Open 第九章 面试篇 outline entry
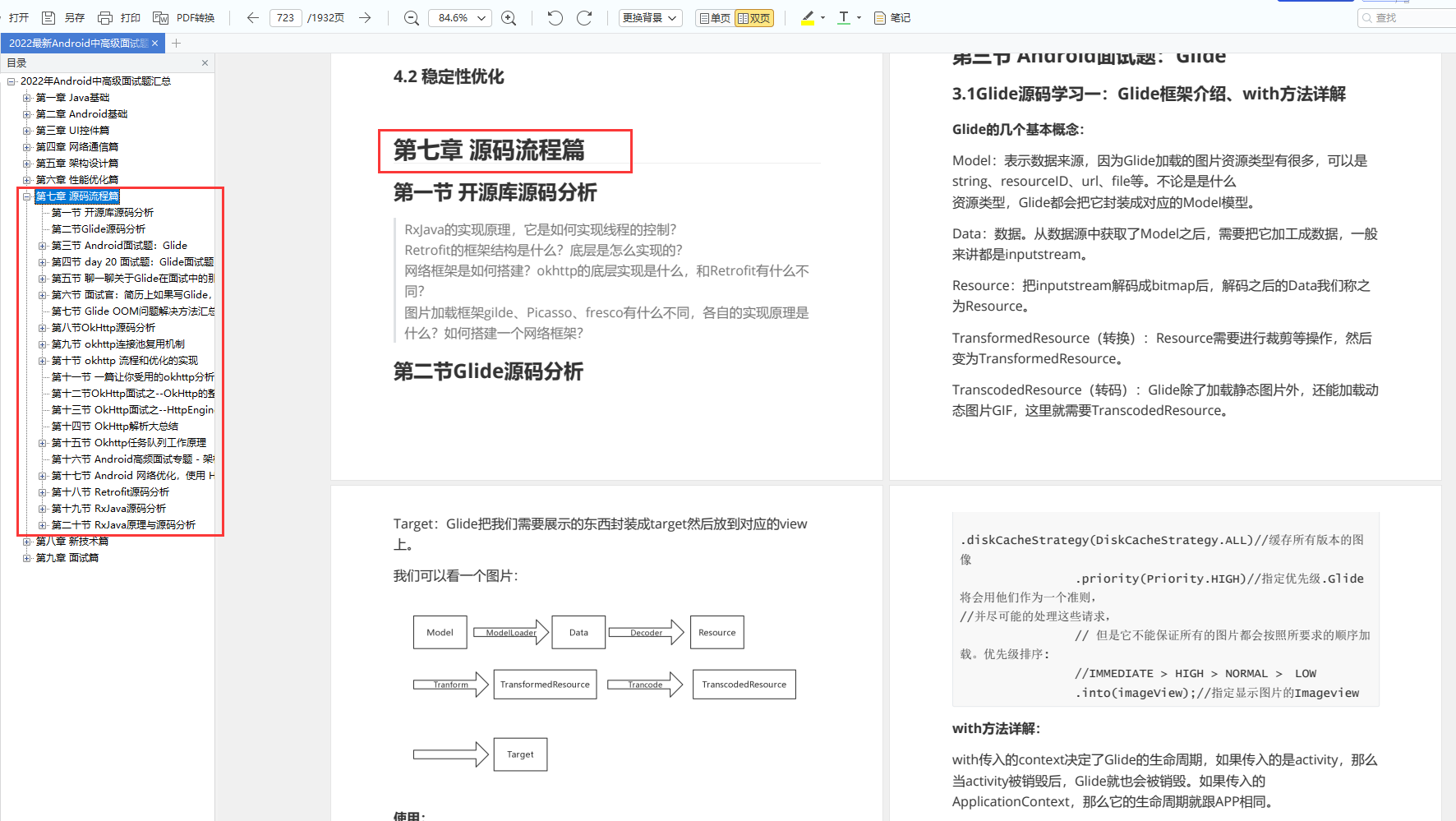1456x821 pixels. (67, 558)
